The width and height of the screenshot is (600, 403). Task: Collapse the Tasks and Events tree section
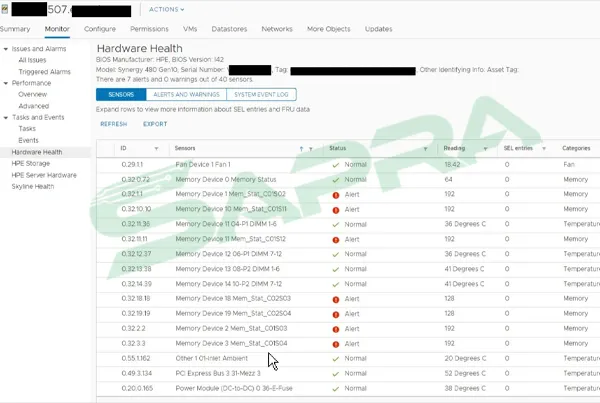[x=6, y=117]
